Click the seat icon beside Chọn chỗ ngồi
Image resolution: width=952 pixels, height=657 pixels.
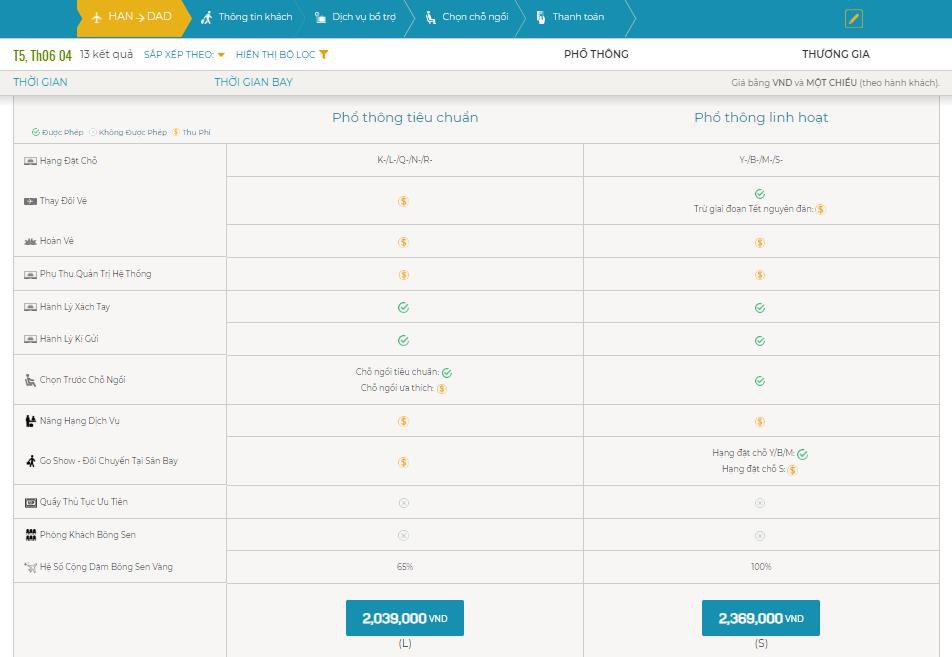(430, 17)
